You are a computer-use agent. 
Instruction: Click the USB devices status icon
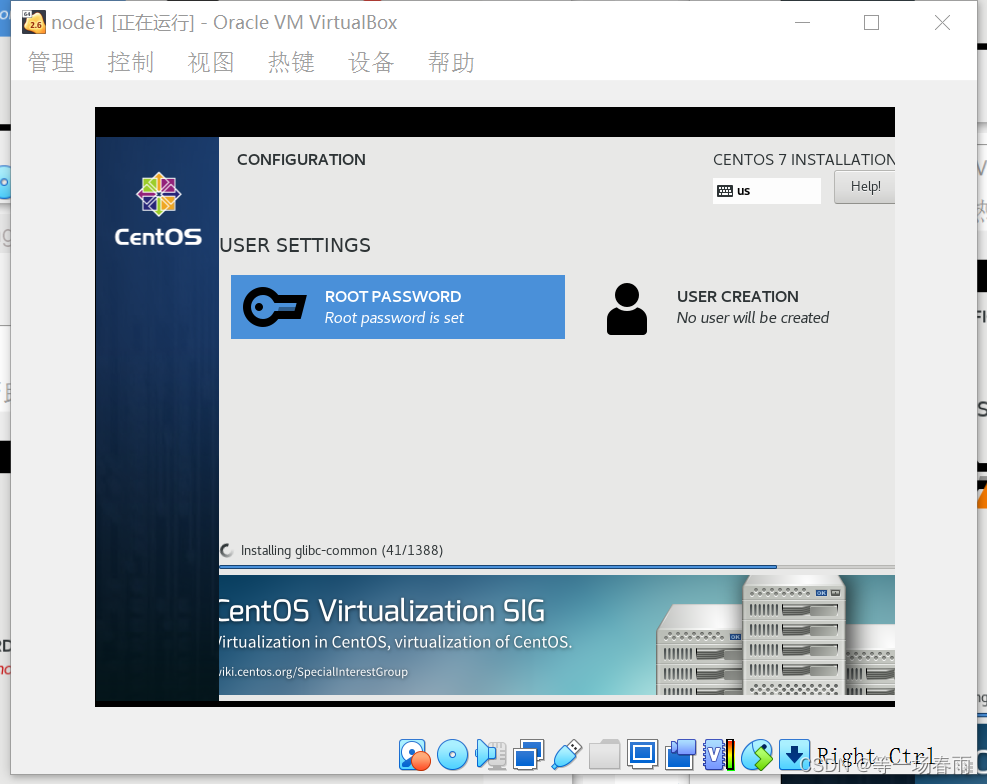pyautogui.click(x=567, y=754)
